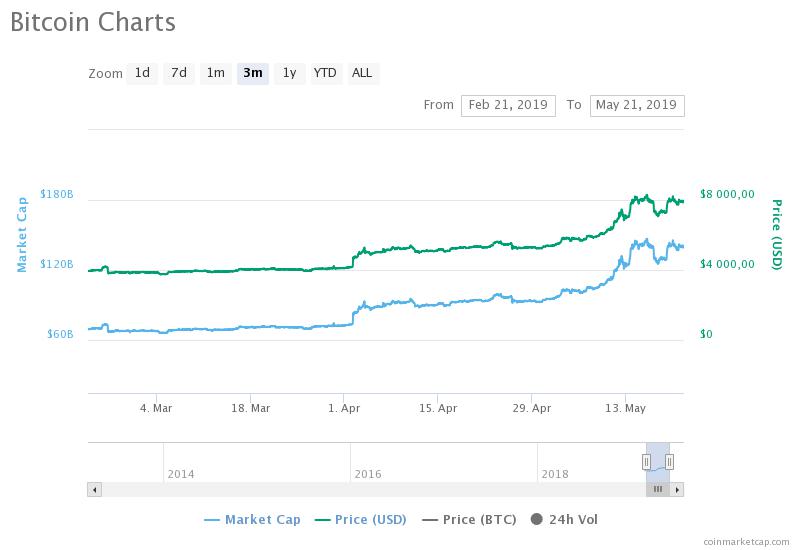Click the '15. Apr' axis label
This screenshot has width=800, height=550.
(438, 409)
